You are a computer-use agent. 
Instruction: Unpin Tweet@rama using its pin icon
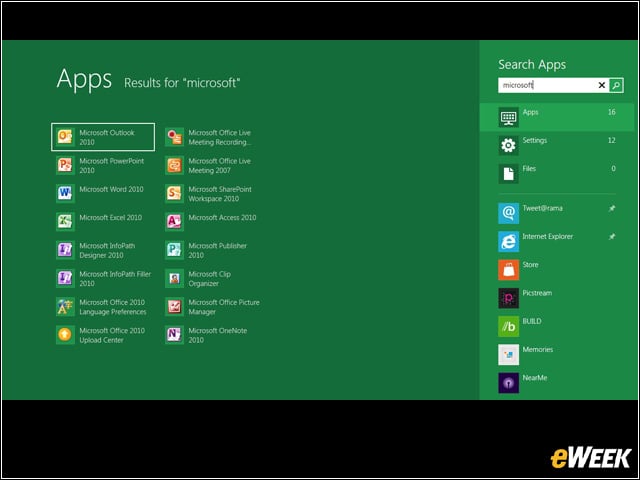pos(612,208)
